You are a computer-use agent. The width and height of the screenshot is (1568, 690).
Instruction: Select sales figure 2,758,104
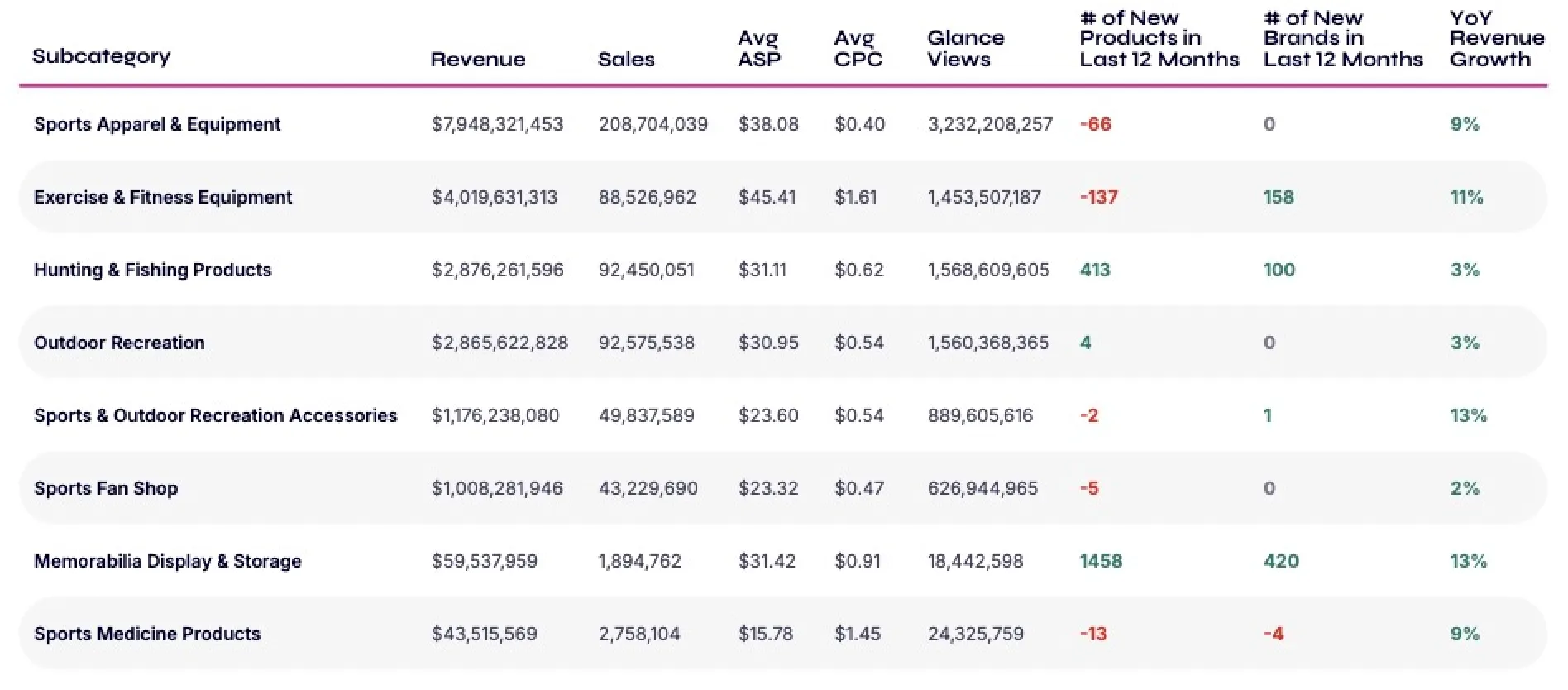tap(639, 634)
